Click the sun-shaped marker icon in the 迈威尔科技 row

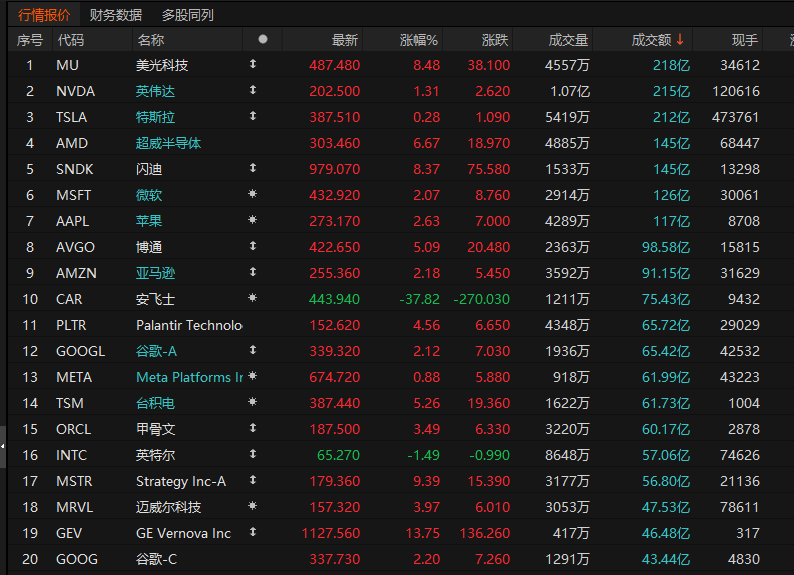[253, 506]
